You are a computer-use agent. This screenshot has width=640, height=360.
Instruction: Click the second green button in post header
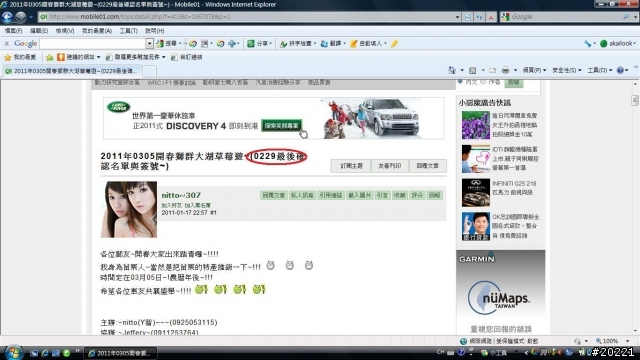click(x=302, y=195)
